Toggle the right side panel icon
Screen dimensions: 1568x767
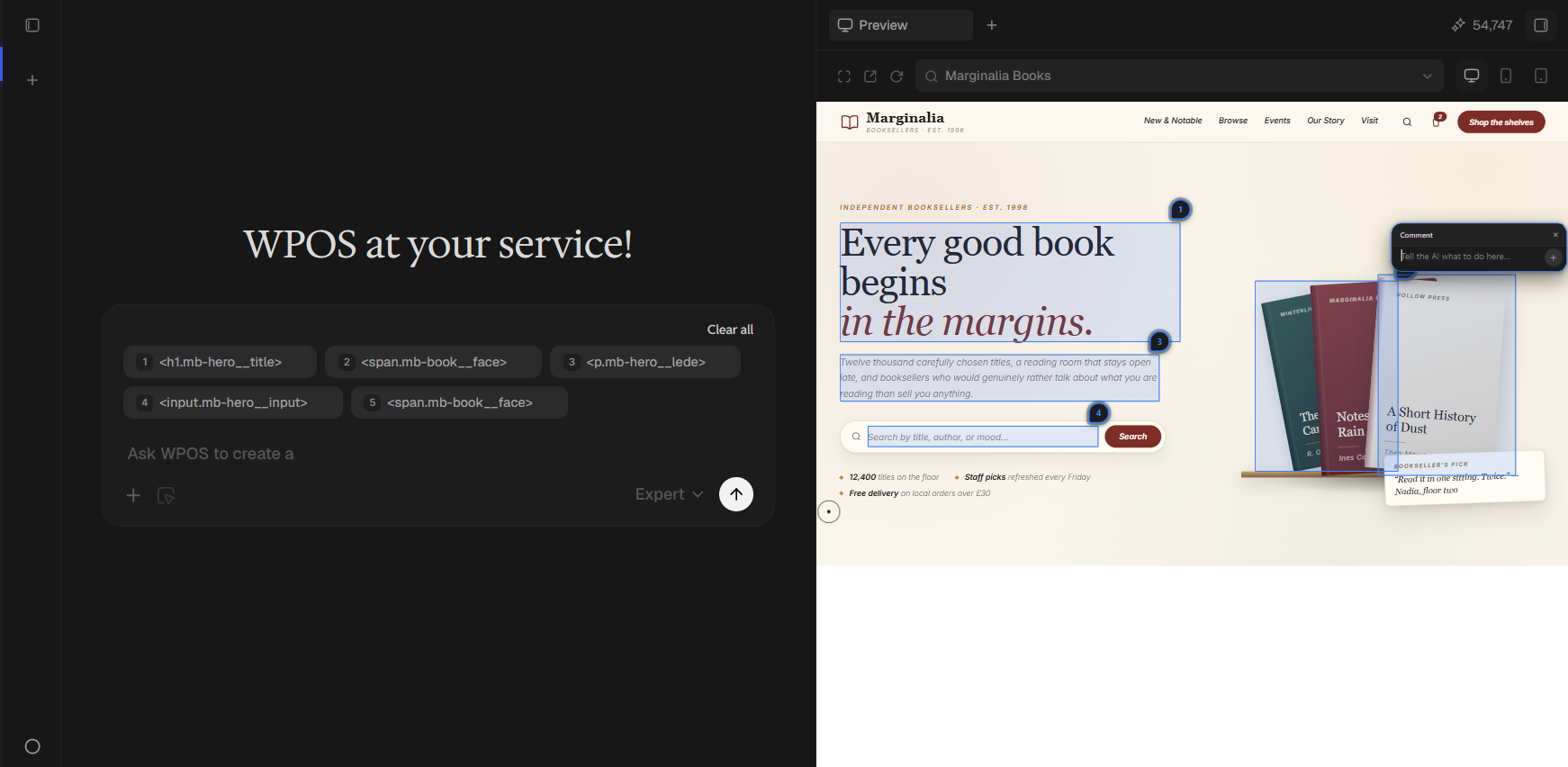[x=1541, y=25]
